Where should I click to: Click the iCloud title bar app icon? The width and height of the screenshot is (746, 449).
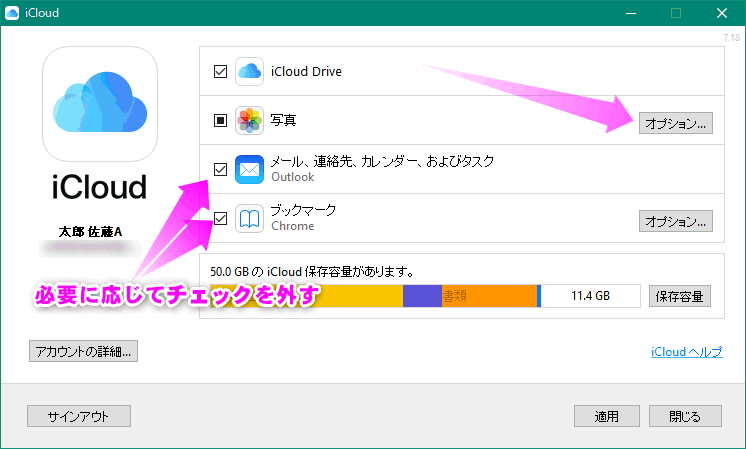13,13
